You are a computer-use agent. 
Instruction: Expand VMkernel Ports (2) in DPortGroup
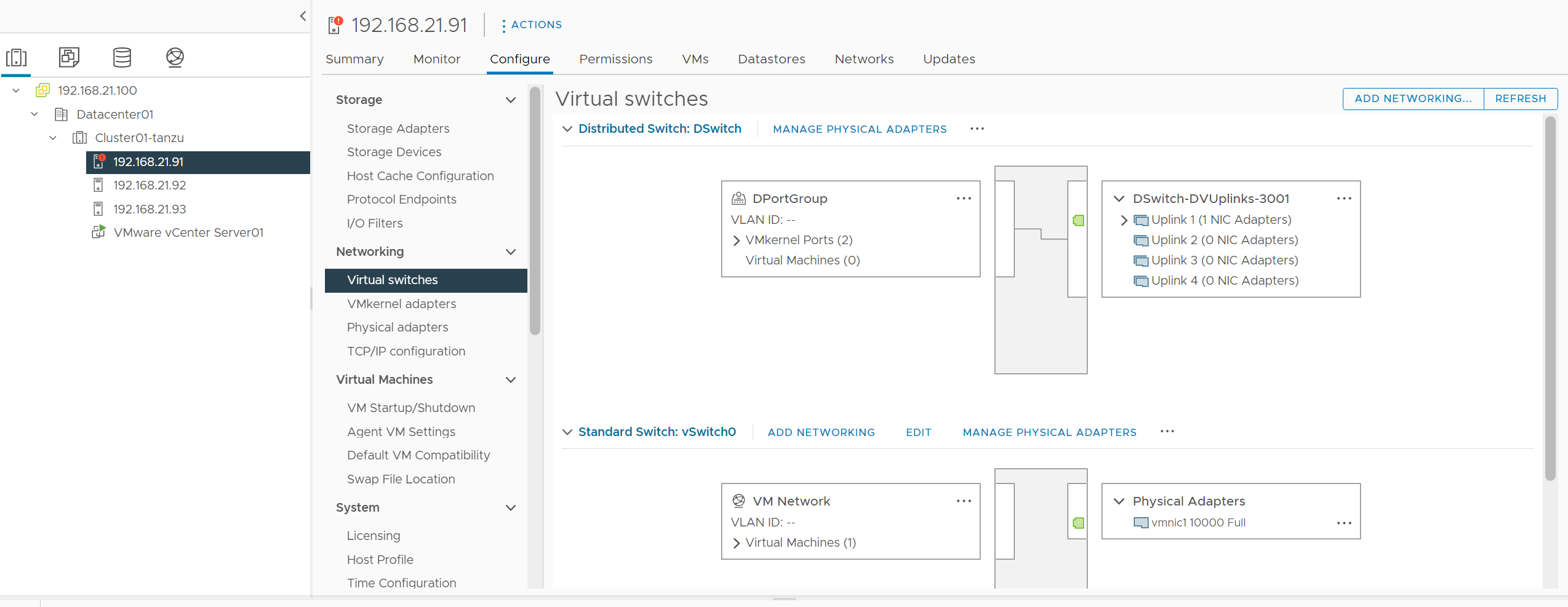pos(737,240)
